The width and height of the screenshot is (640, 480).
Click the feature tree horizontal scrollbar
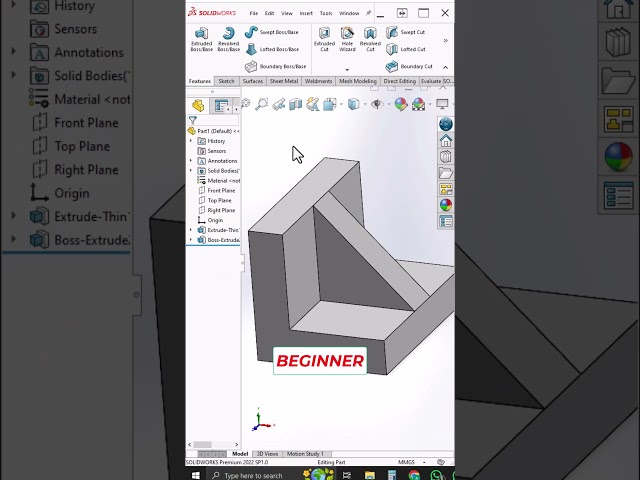pyautogui.click(x=213, y=444)
